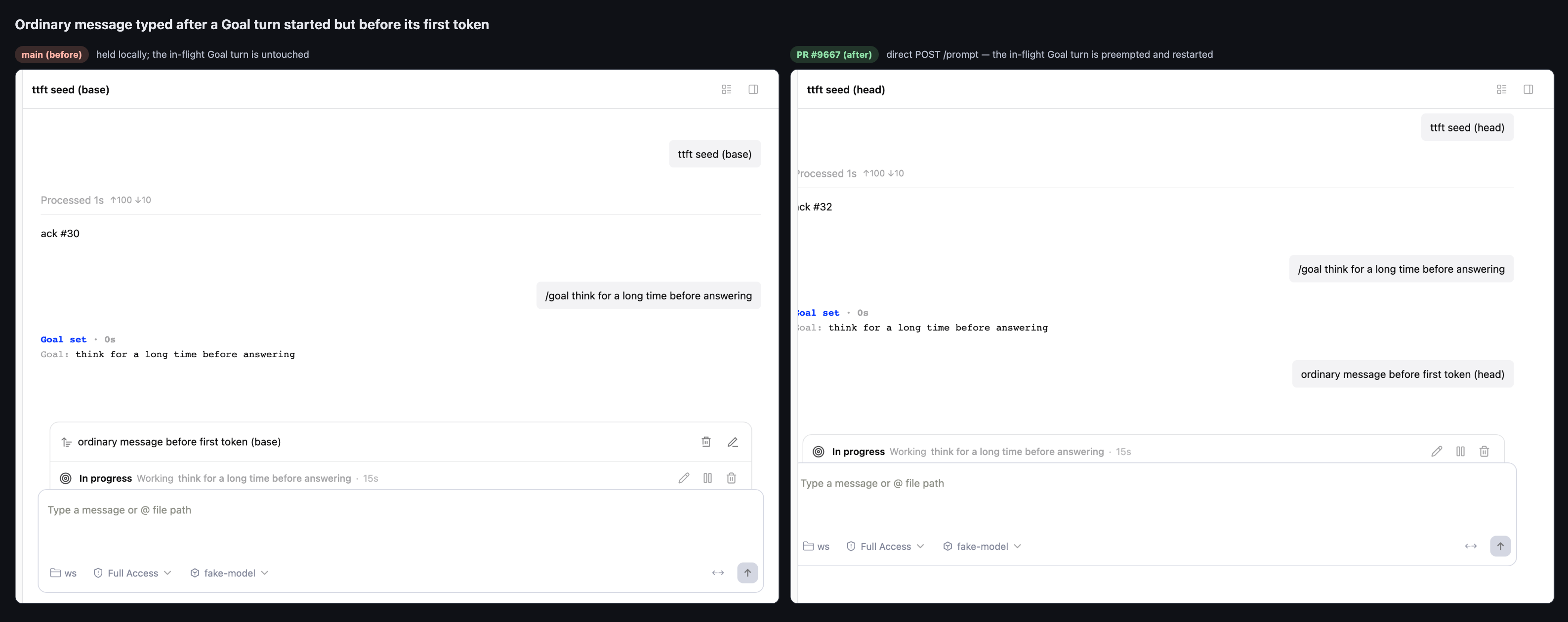Click the 'ttft seed (head)' message bubble
1568x622 pixels.
1467,127
